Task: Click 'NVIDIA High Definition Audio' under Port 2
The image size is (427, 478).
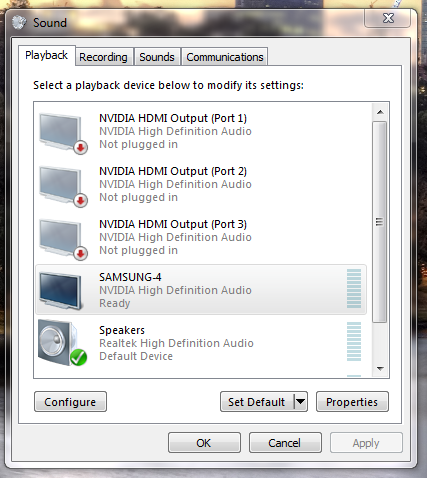Action: [175, 184]
